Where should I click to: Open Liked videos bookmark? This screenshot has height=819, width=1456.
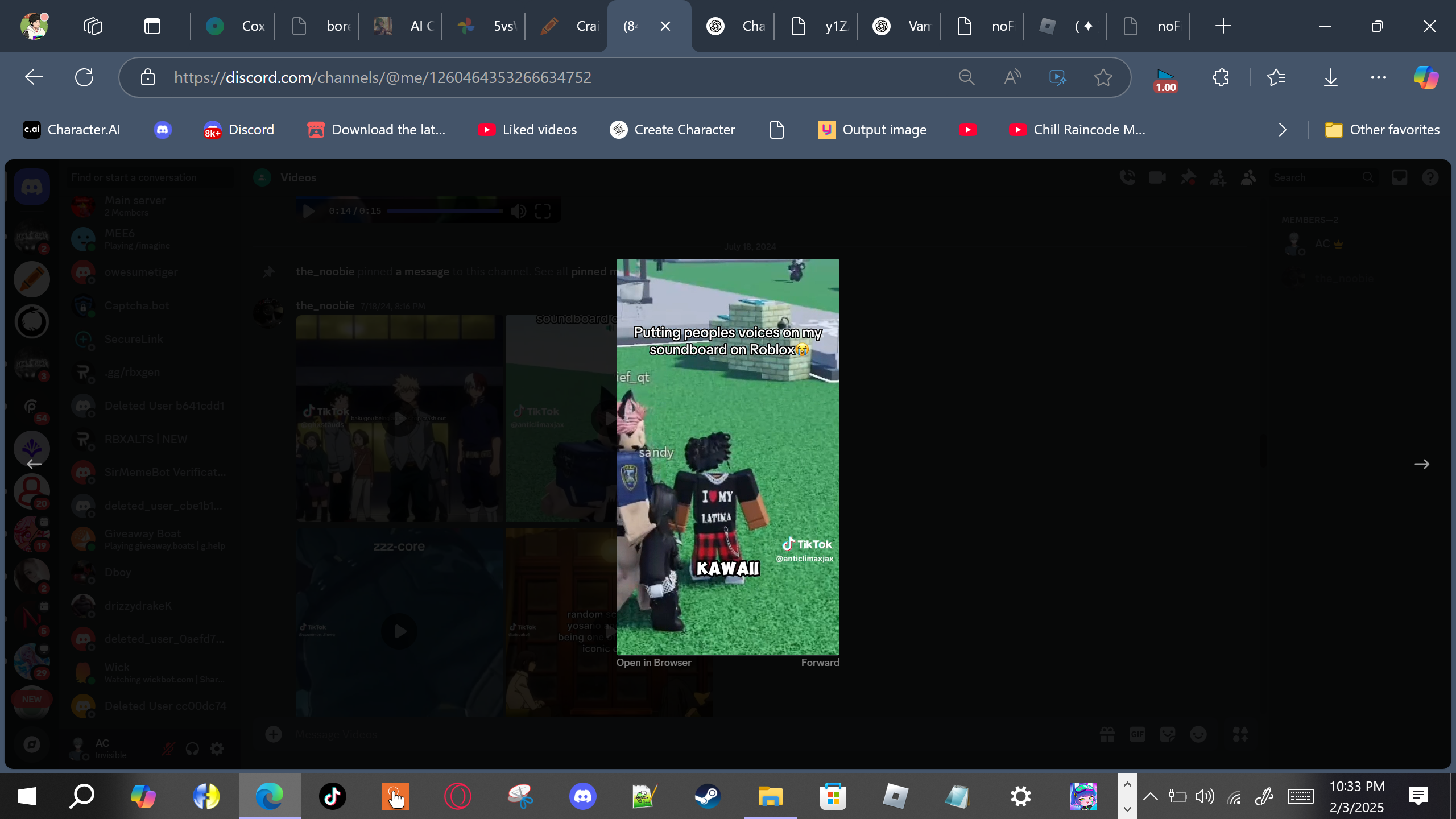527,130
